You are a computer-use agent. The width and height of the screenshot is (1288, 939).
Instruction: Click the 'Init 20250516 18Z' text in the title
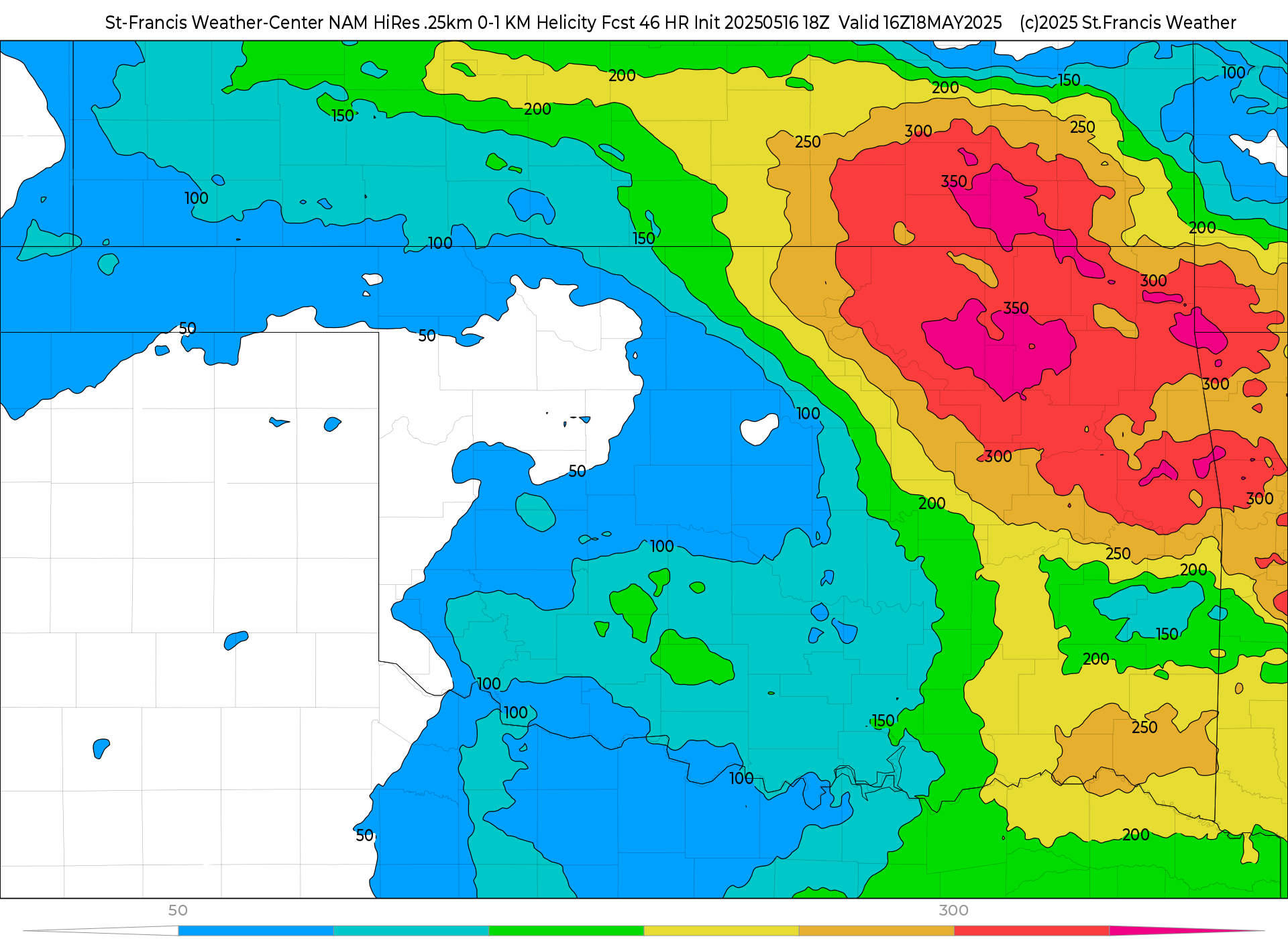[x=761, y=23]
